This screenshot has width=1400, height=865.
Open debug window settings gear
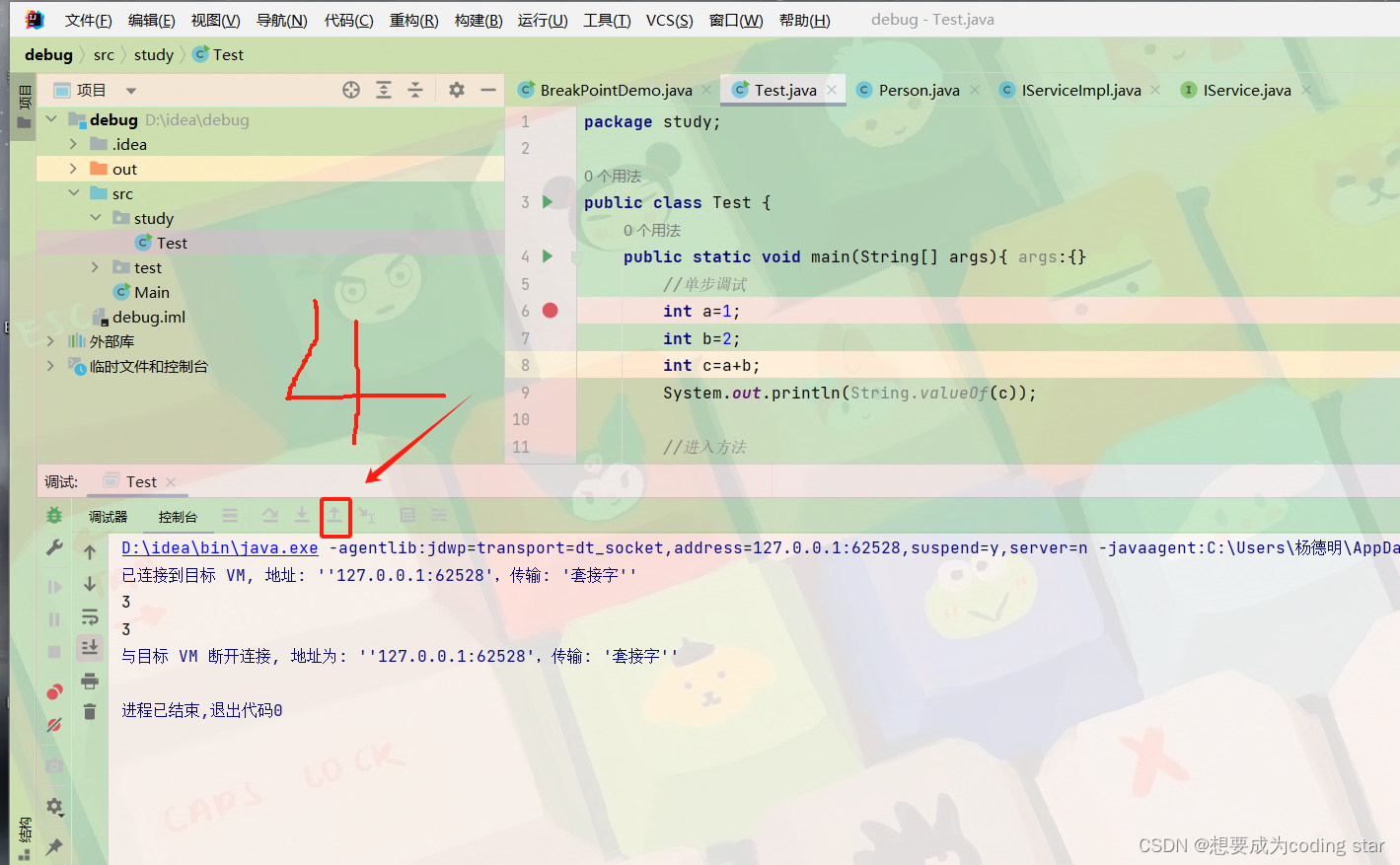[x=54, y=807]
